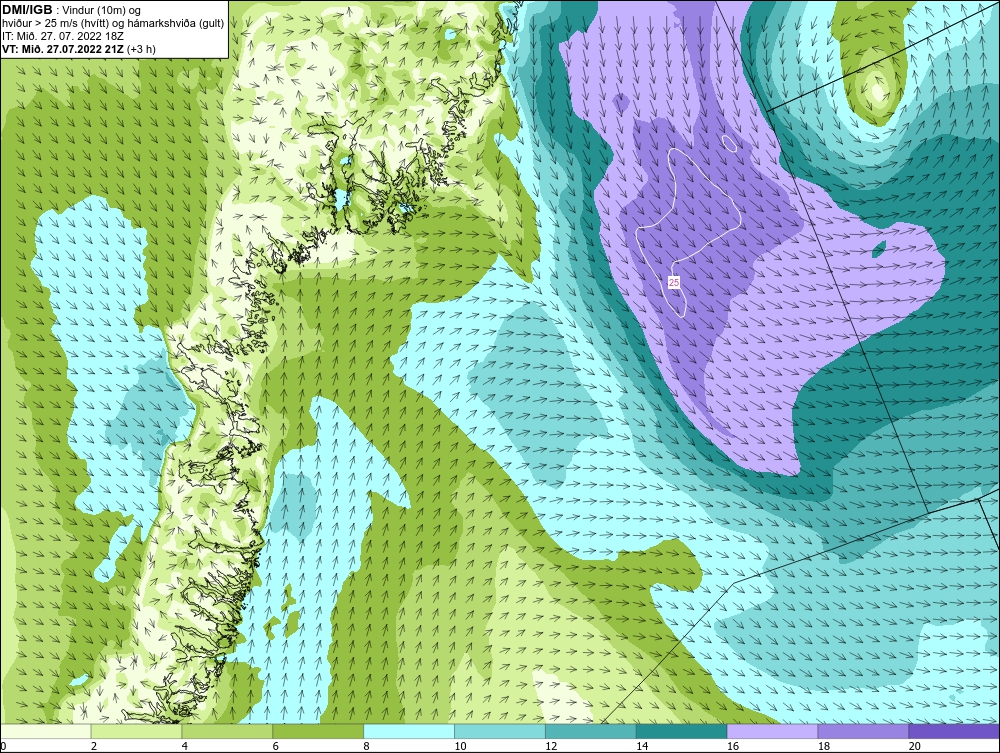1000x753 pixels.
Task: Click the legend value 16
Action: pos(733,746)
